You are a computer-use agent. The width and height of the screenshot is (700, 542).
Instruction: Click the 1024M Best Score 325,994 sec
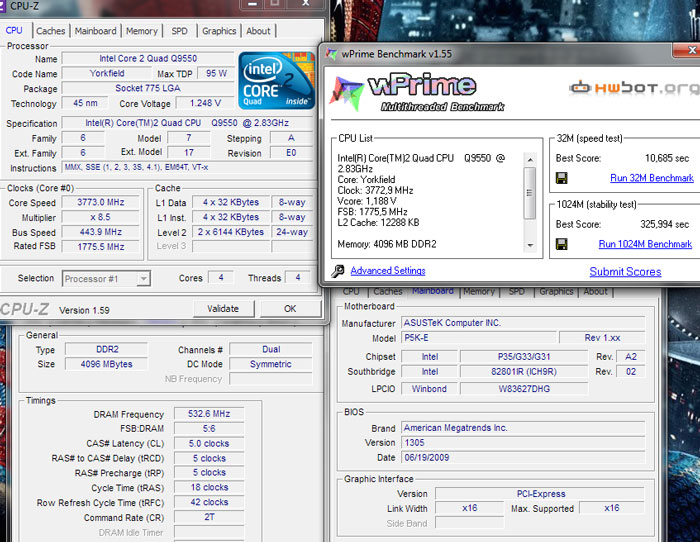tap(664, 224)
